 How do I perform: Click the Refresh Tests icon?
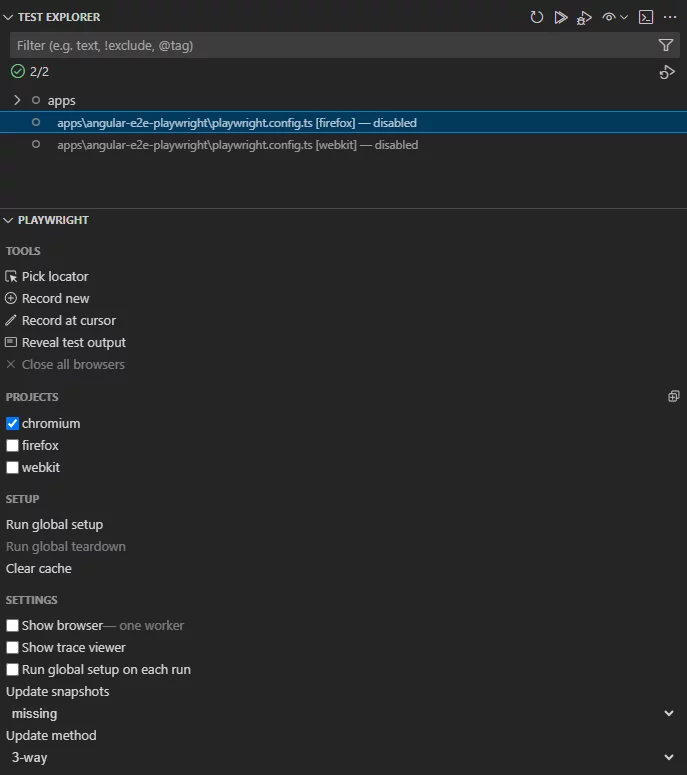click(x=537, y=17)
